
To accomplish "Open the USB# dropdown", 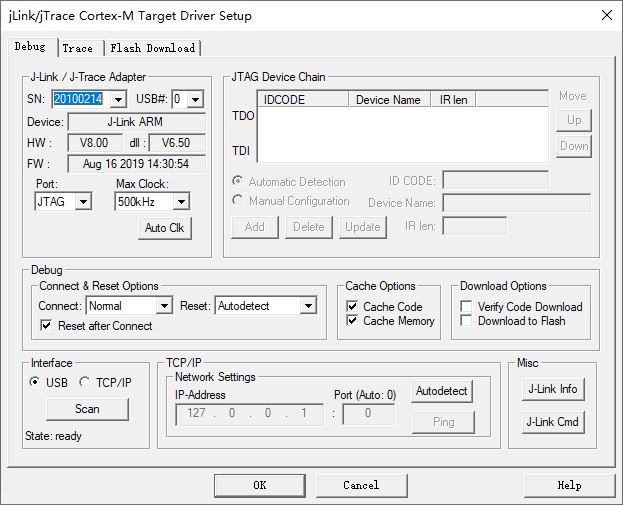I will click(x=195, y=99).
